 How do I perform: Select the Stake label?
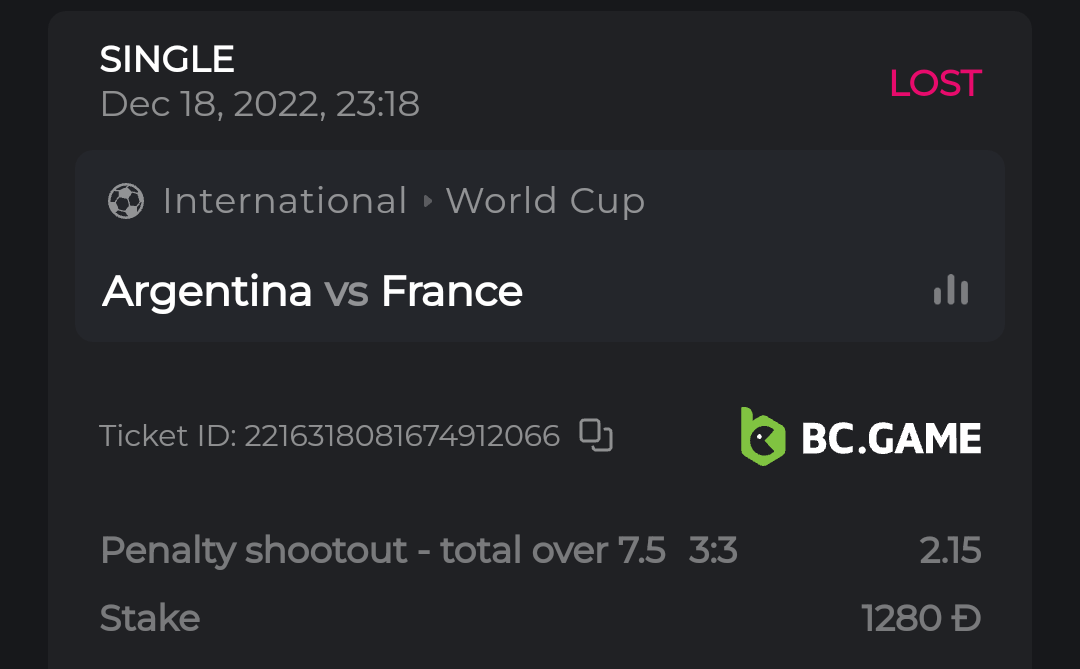tap(150, 618)
